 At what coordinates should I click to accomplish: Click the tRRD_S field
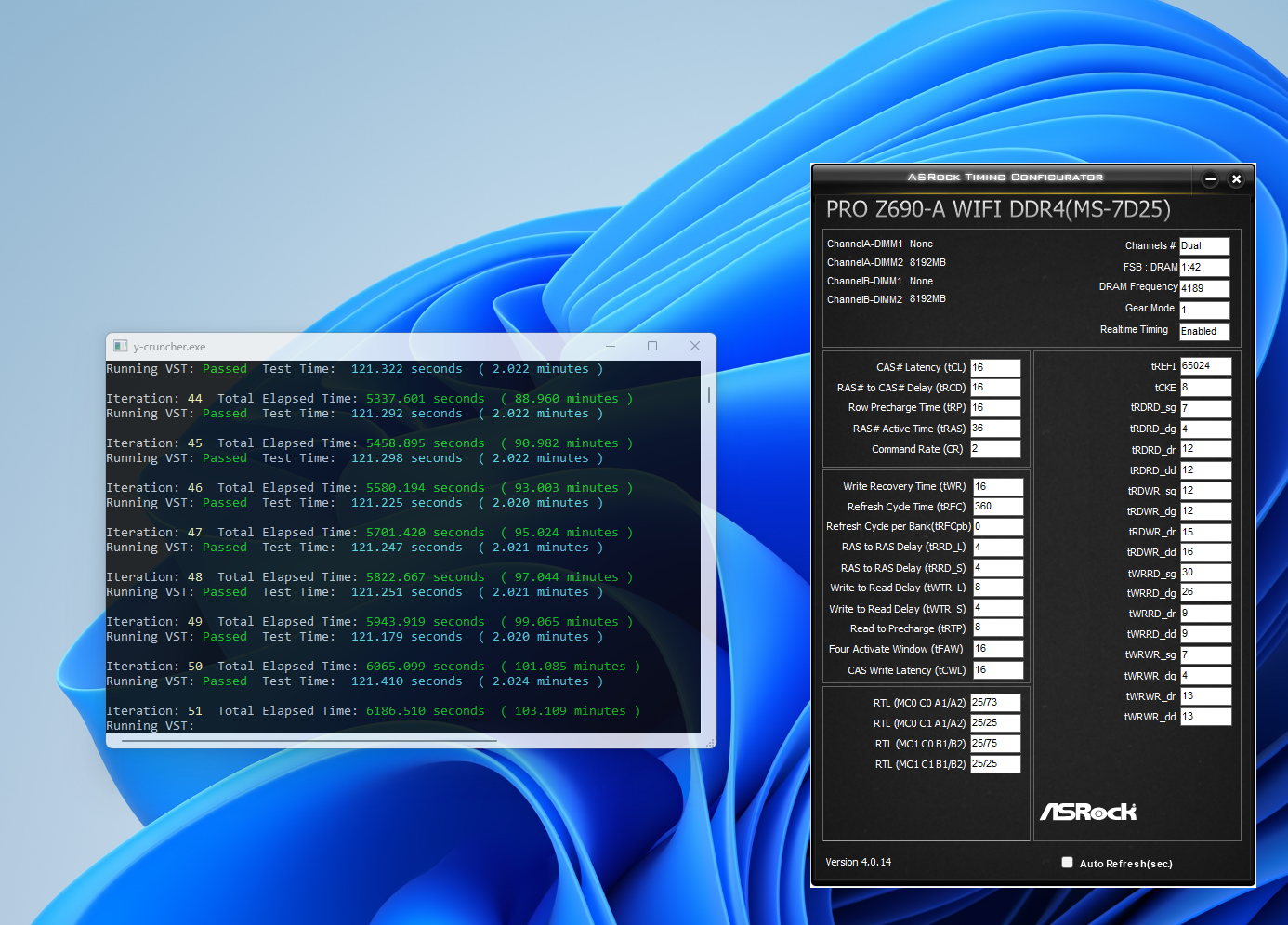coord(998,568)
